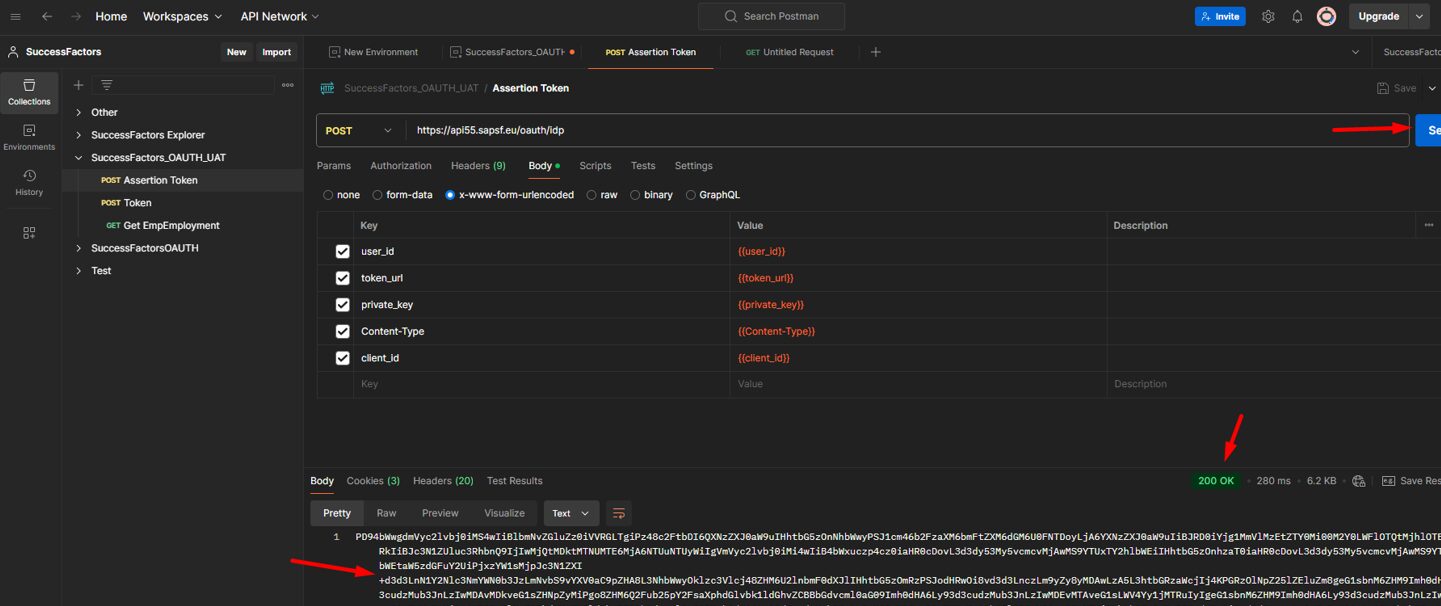Image resolution: width=1441 pixels, height=606 pixels.
Task: Go to Home
Action: pos(111,17)
